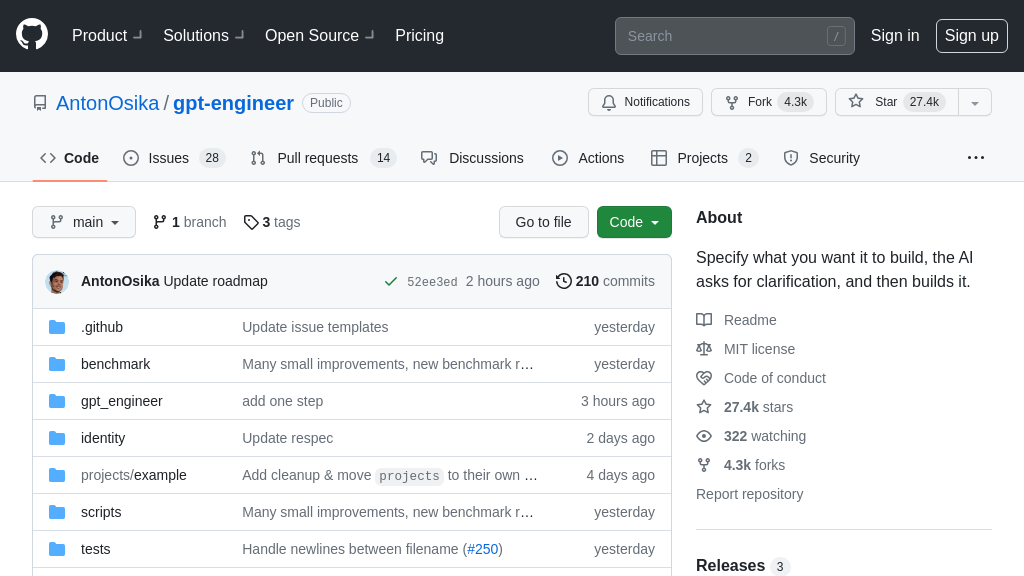Open the Security shield icon
This screenshot has width=1024, height=576.
coord(791,158)
